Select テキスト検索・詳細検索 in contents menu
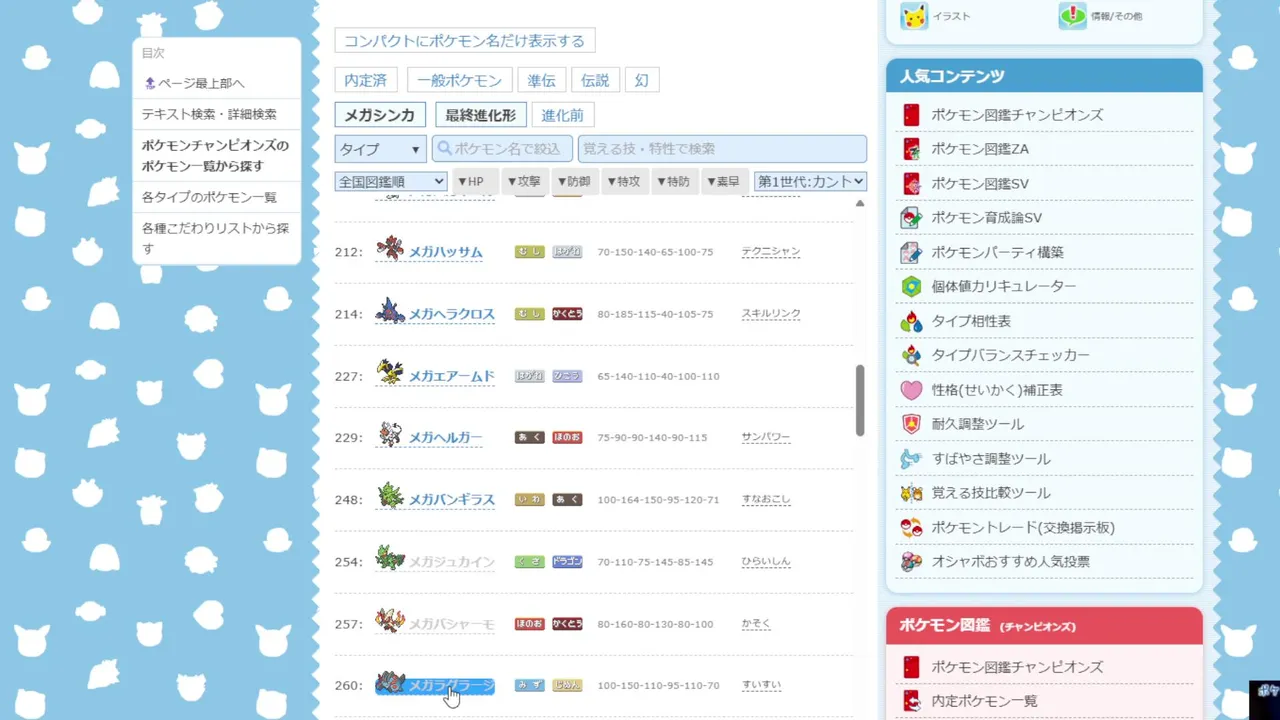This screenshot has height=720, width=1280. tap(210, 114)
